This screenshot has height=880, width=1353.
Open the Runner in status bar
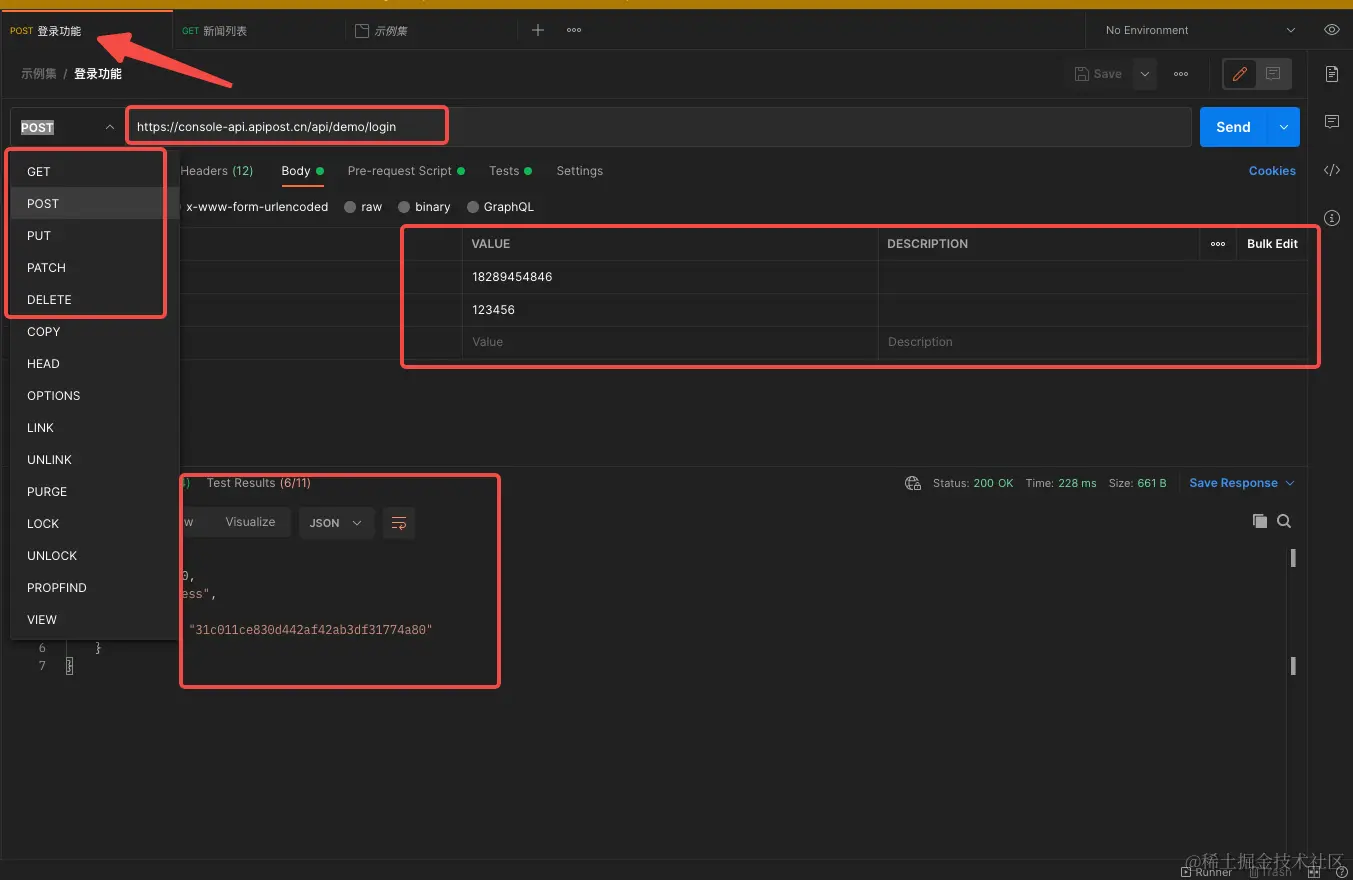(1207, 872)
